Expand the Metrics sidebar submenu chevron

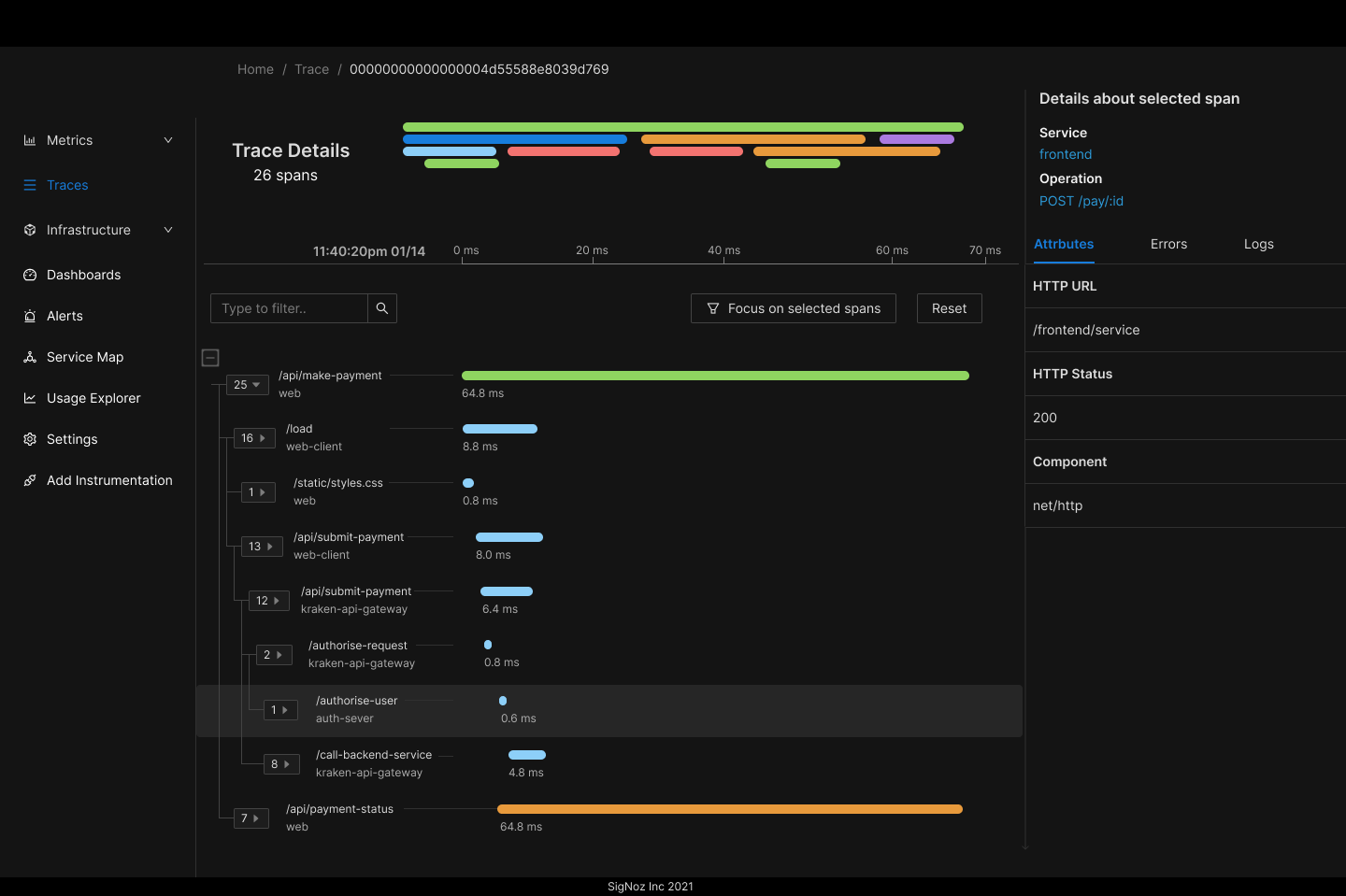pos(168,140)
